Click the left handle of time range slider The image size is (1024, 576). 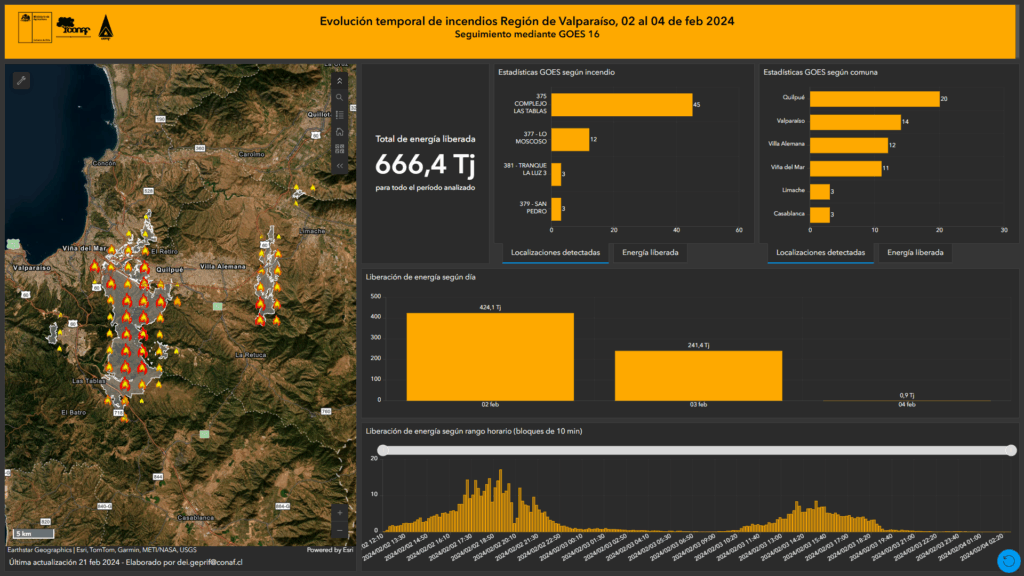tap(382, 451)
